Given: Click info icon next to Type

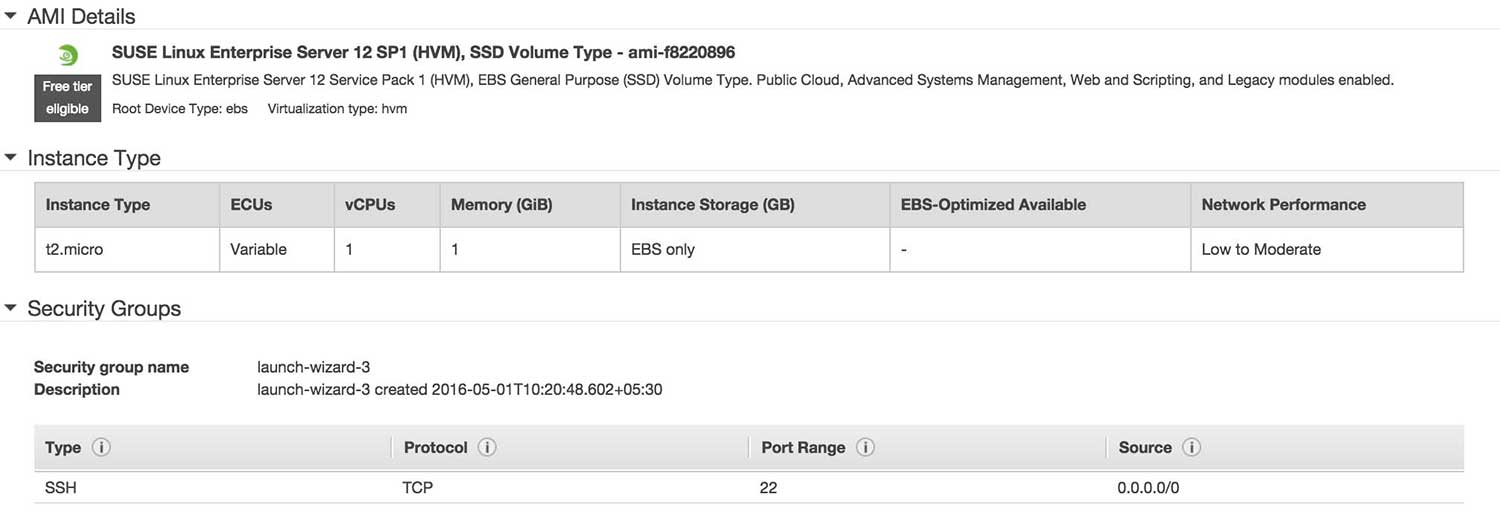Looking at the screenshot, I should pos(101,447).
